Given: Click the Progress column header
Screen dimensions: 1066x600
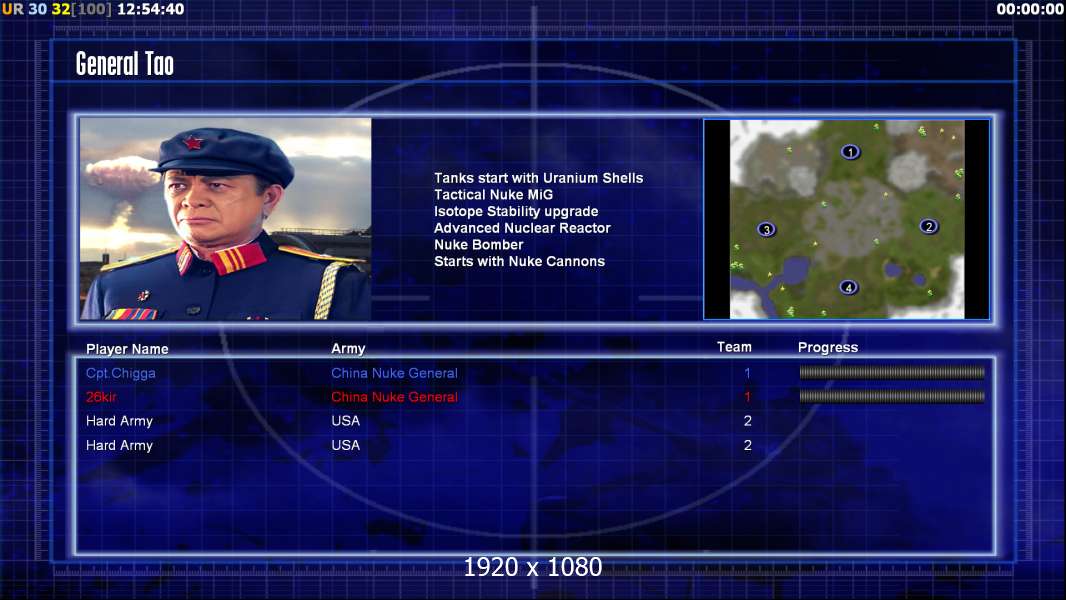Looking at the screenshot, I should pos(827,348).
